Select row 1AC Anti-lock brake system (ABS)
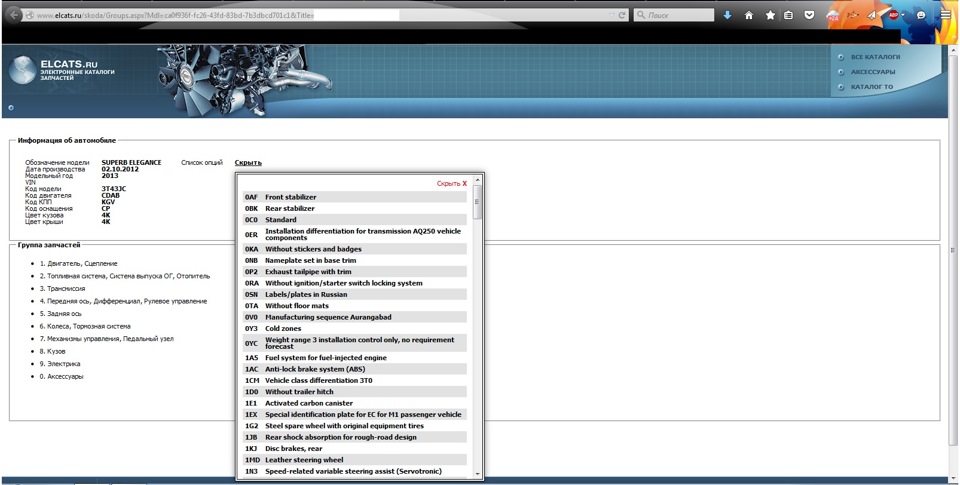The height and width of the screenshot is (485, 960). [x=354, y=369]
